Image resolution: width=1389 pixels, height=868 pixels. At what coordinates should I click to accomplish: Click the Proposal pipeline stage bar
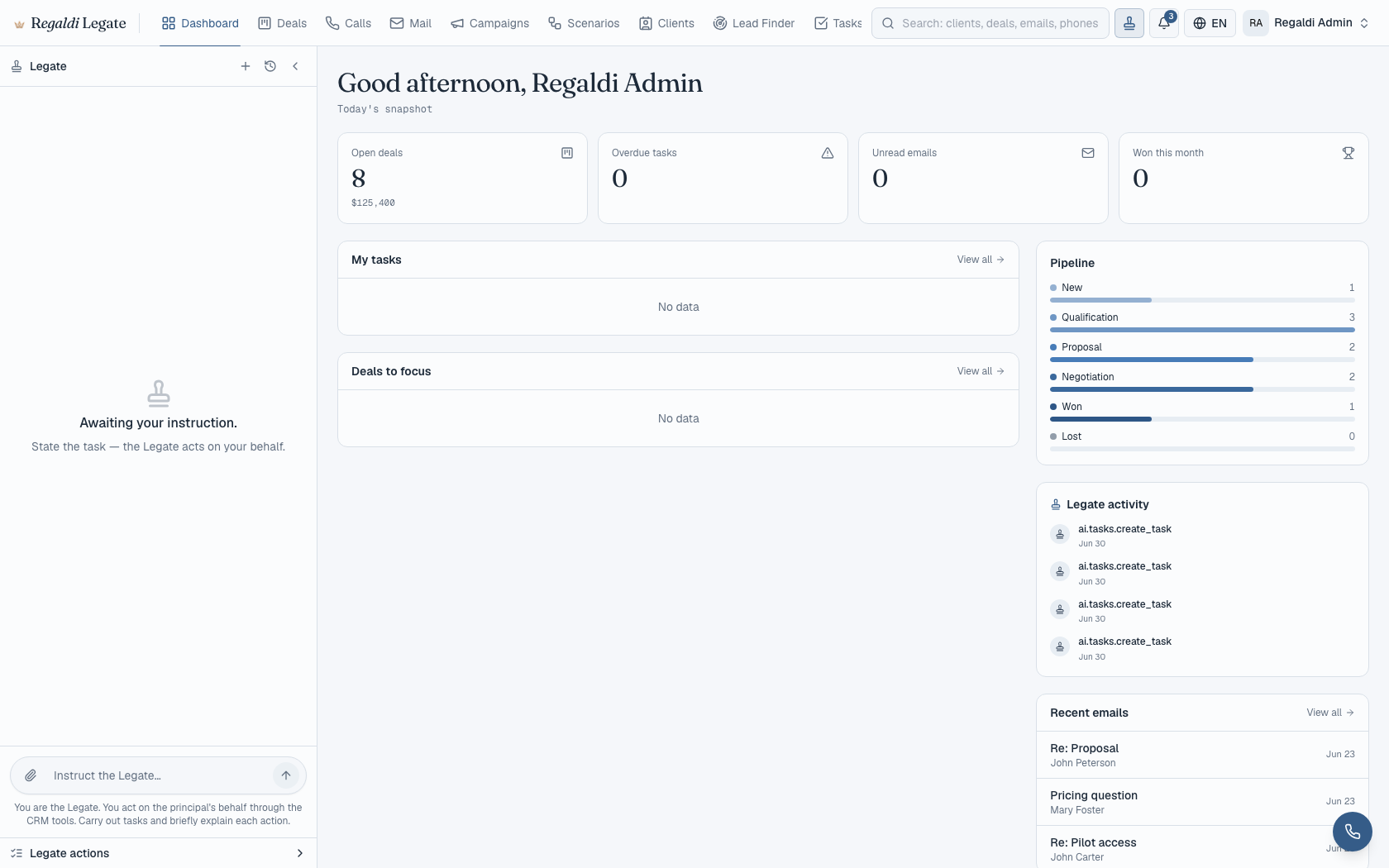(x=1202, y=360)
